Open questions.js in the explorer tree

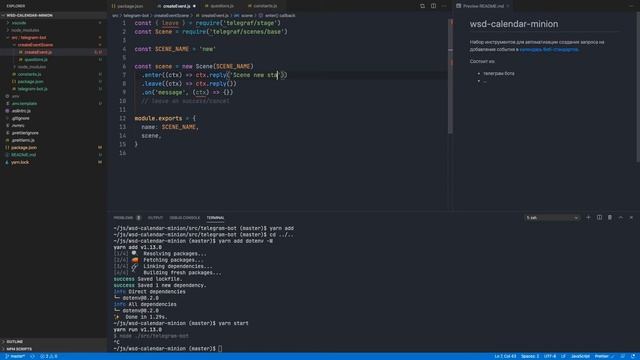click(x=53, y=60)
